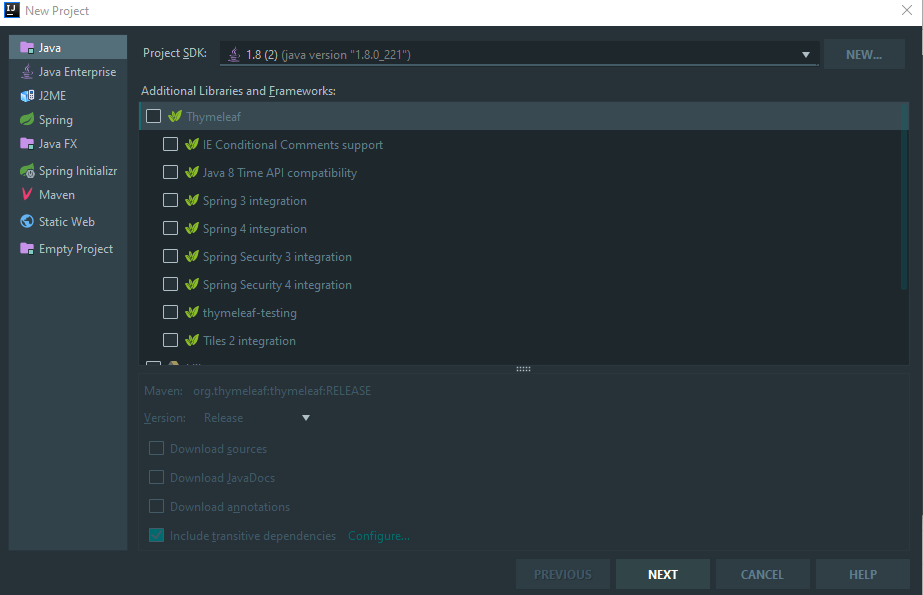
Task: Click the IntelliJ IDEA logo in title bar
Action: 12,11
